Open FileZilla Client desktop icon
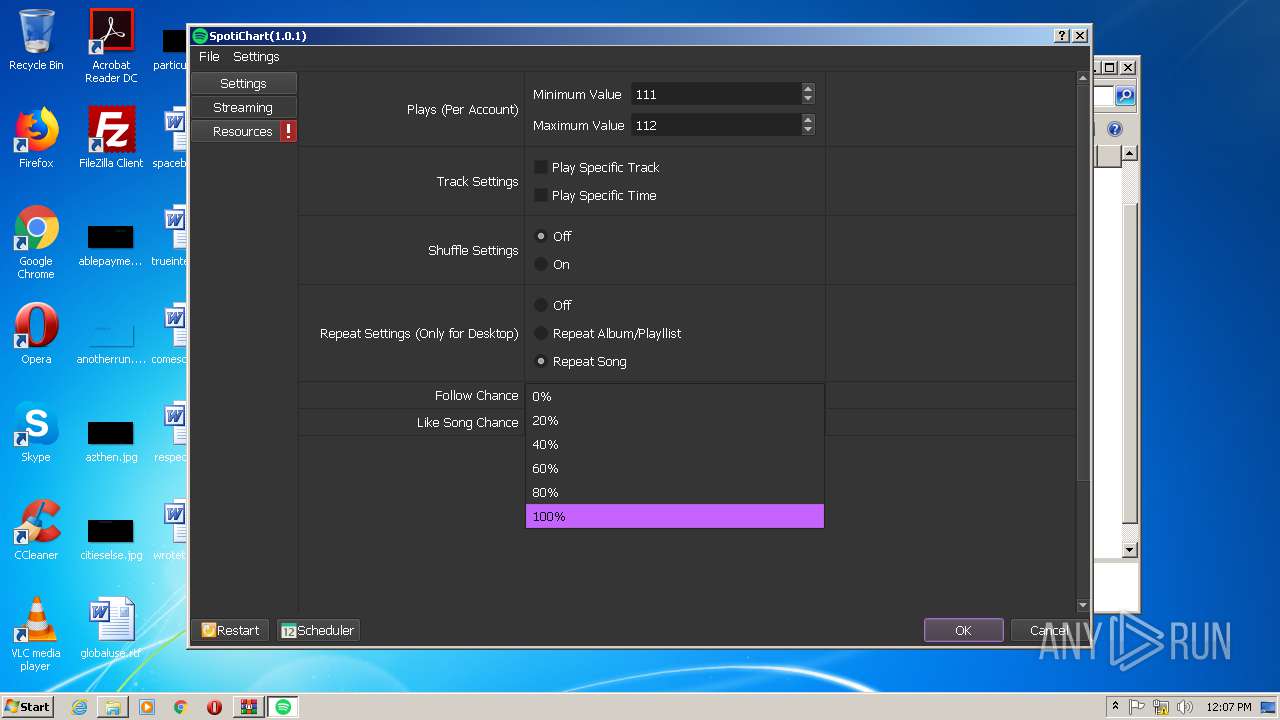Viewport: 1280px width, 720px height. 111,138
